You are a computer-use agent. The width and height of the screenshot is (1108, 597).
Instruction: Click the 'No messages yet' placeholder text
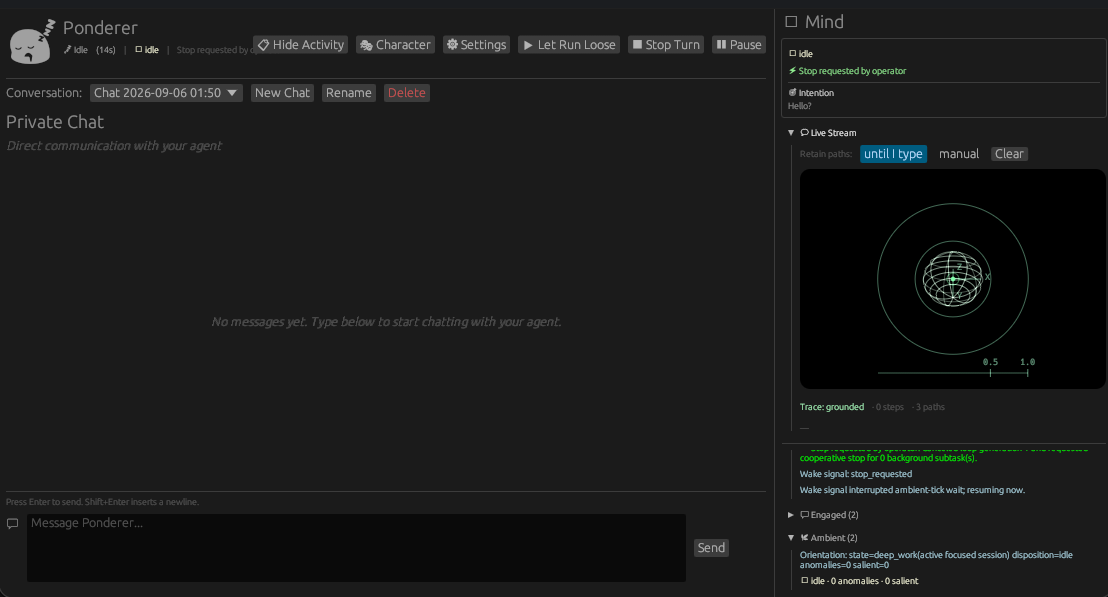click(387, 321)
